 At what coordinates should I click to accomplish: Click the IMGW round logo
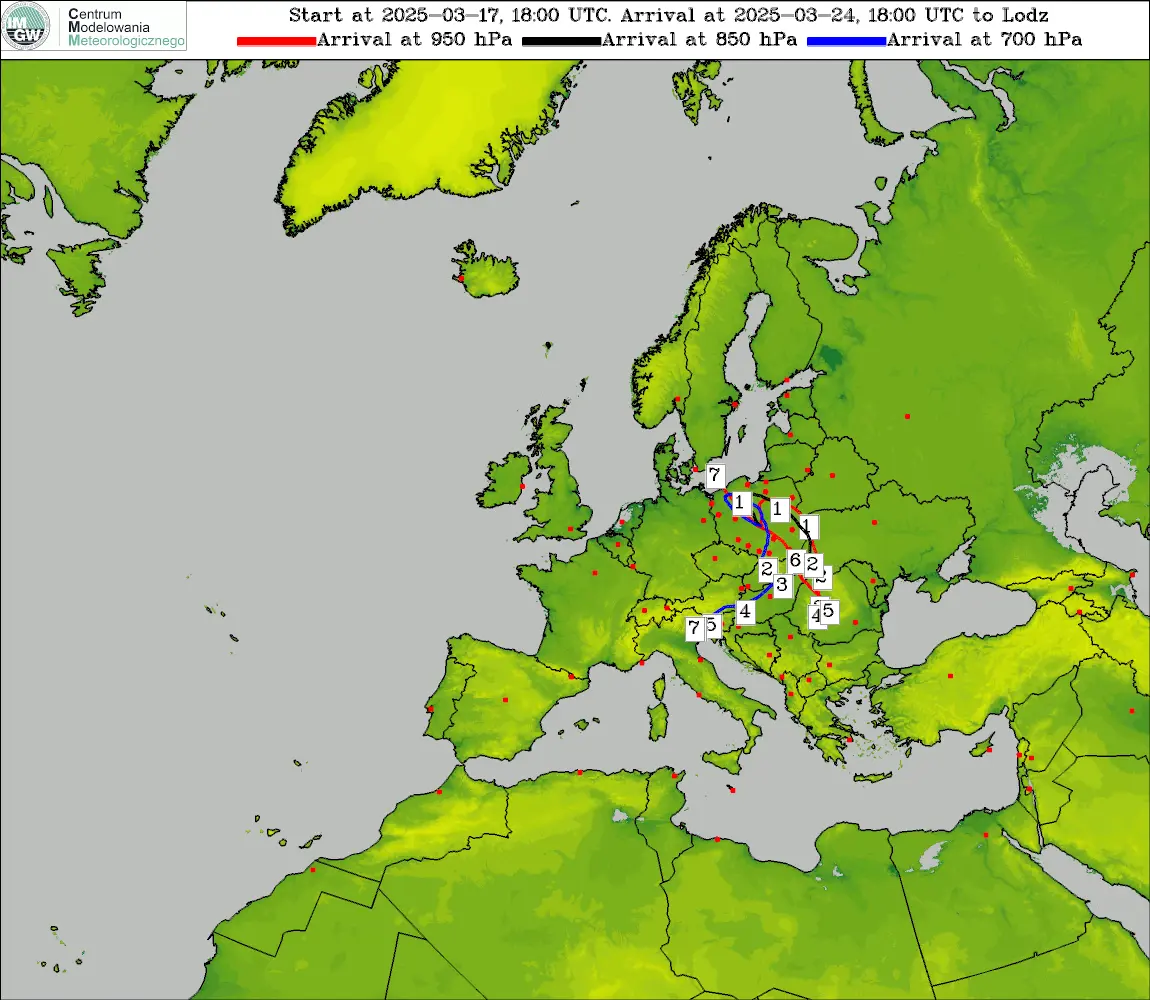(x=26, y=26)
